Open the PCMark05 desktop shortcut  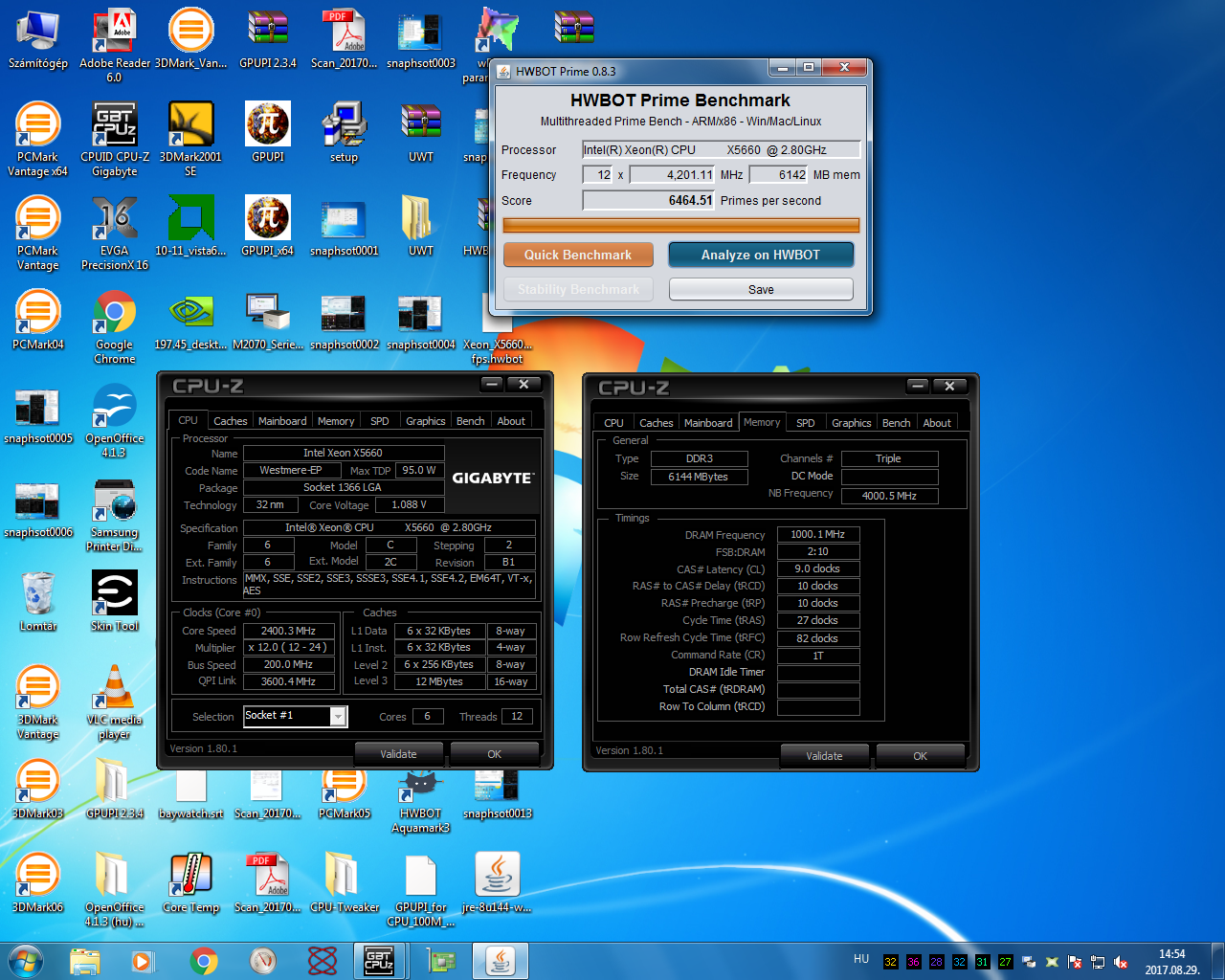345,794
